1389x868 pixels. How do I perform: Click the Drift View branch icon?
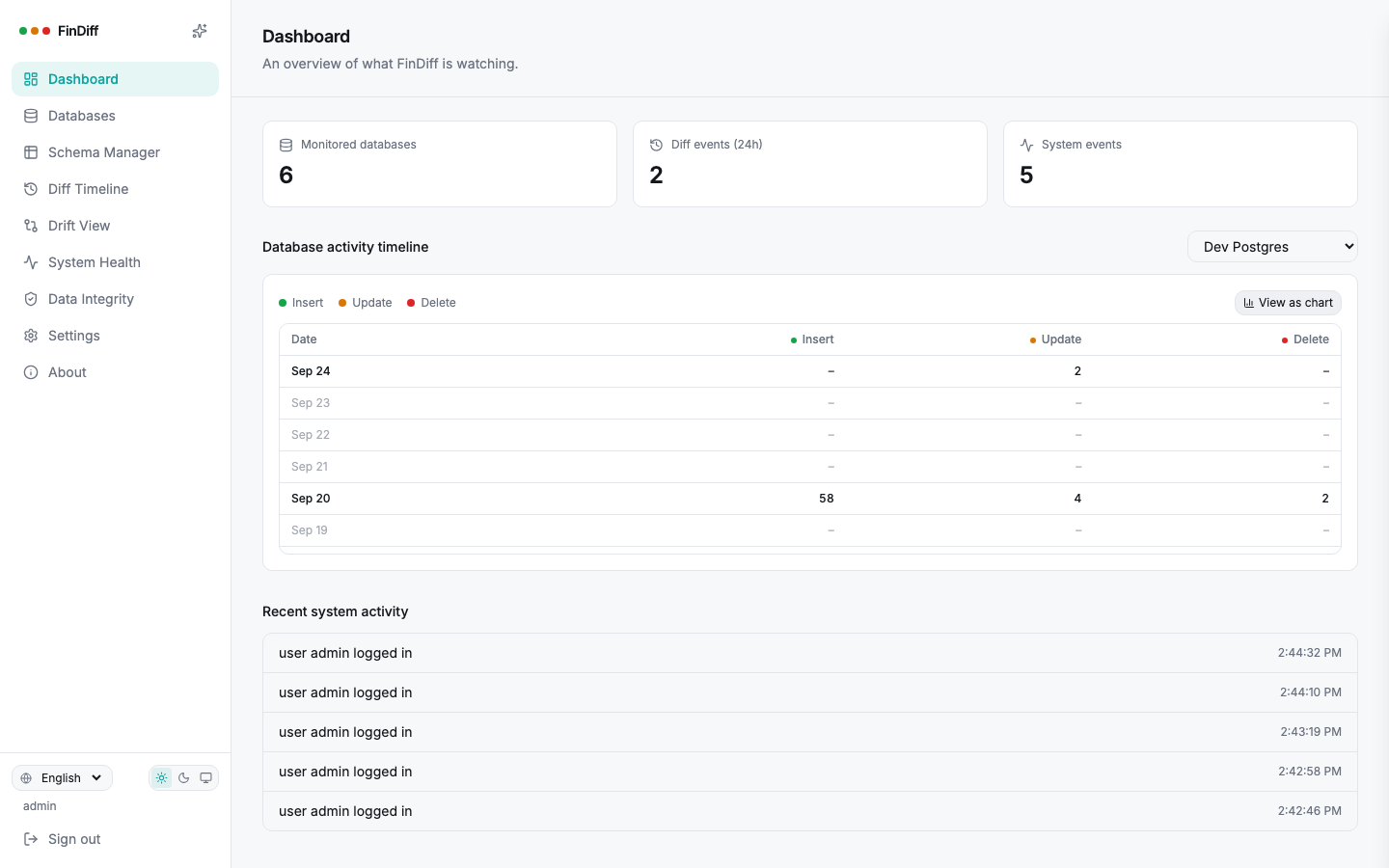[x=31, y=226]
